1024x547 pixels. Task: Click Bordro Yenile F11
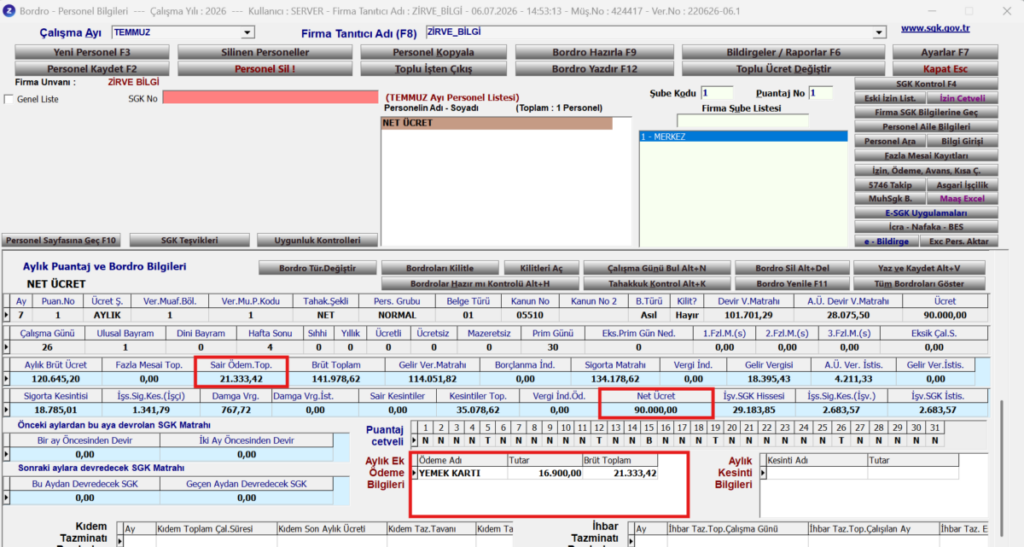click(x=792, y=284)
